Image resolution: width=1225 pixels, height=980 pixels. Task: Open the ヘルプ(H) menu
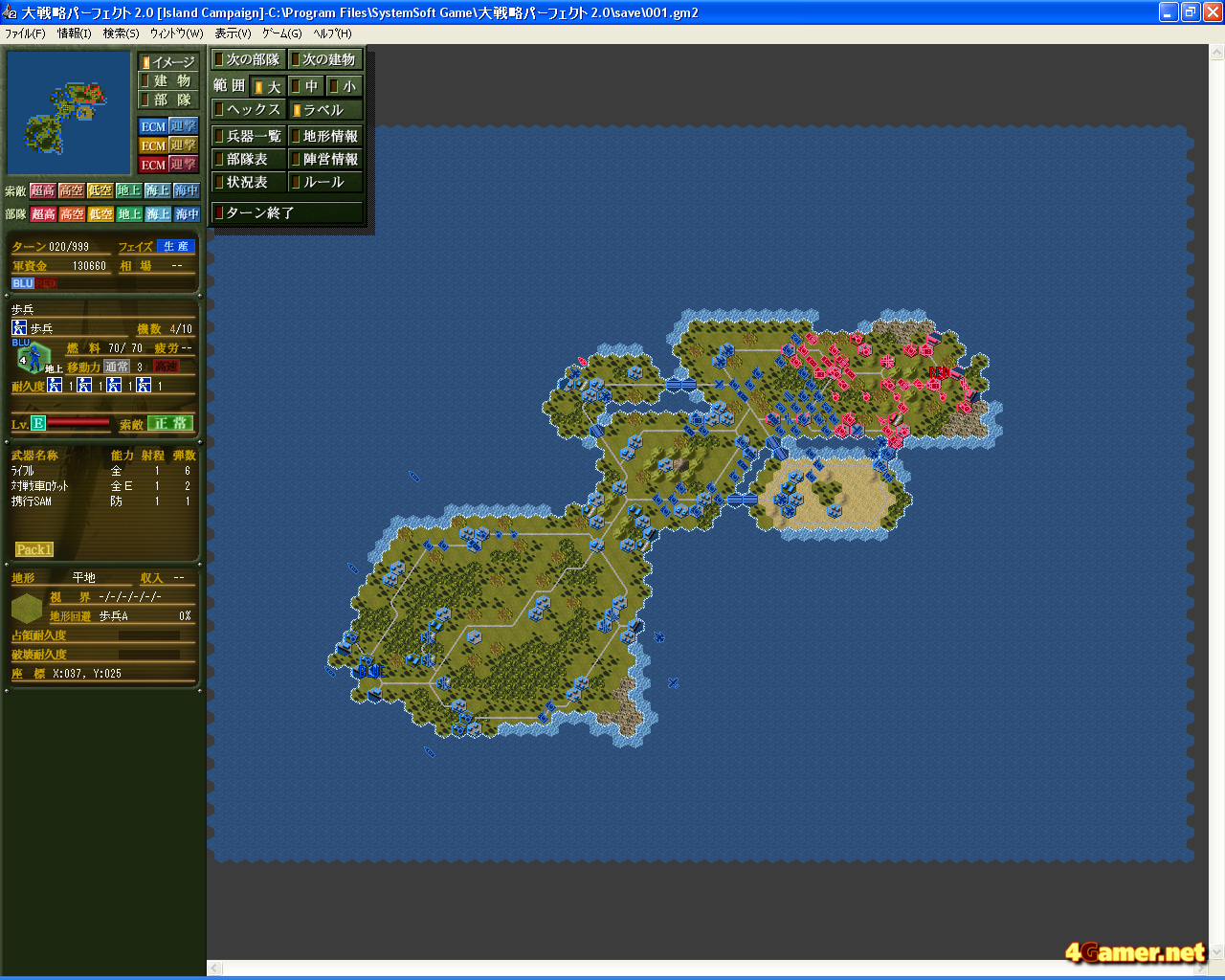click(332, 33)
